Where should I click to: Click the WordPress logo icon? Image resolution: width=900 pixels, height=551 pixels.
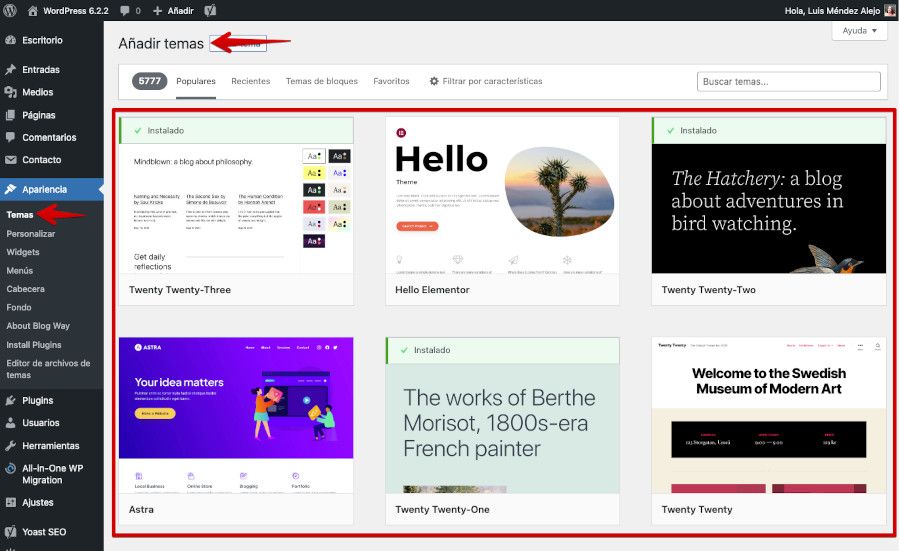[10, 10]
